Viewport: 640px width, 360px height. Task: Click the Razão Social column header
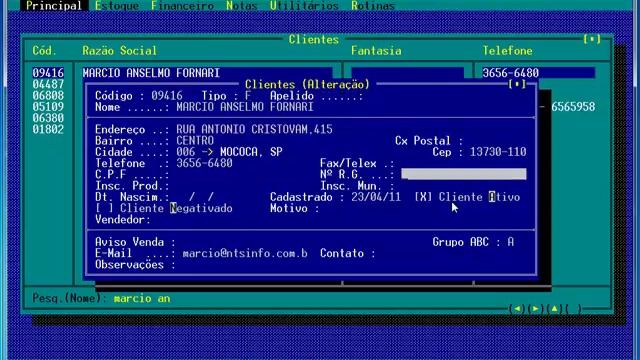(x=120, y=51)
